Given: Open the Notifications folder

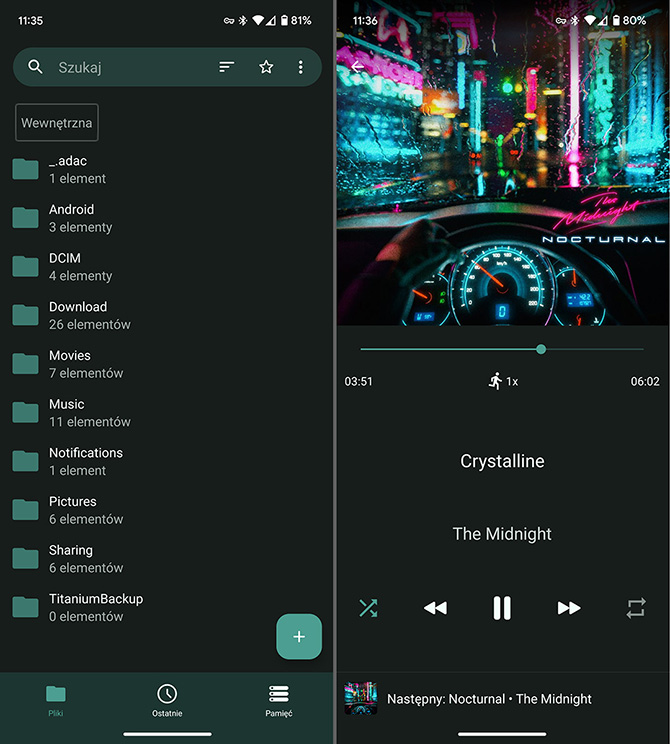Looking at the screenshot, I should tap(167, 462).
